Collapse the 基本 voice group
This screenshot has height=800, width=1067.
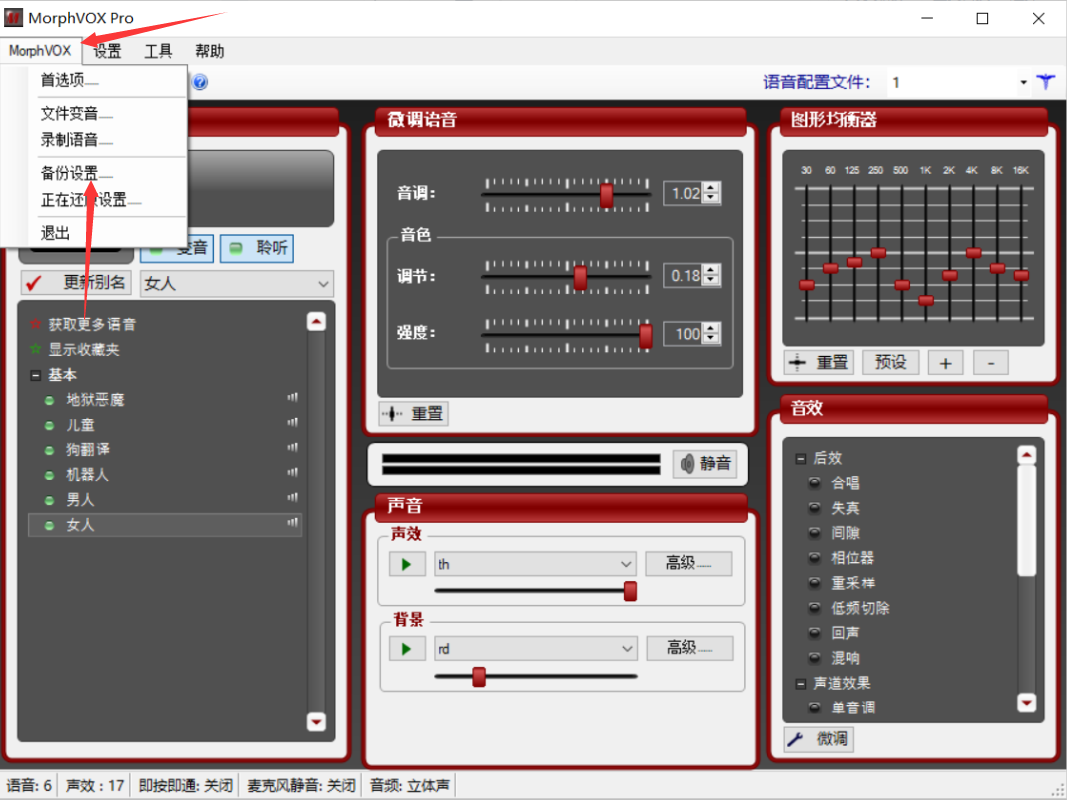[x=36, y=375]
